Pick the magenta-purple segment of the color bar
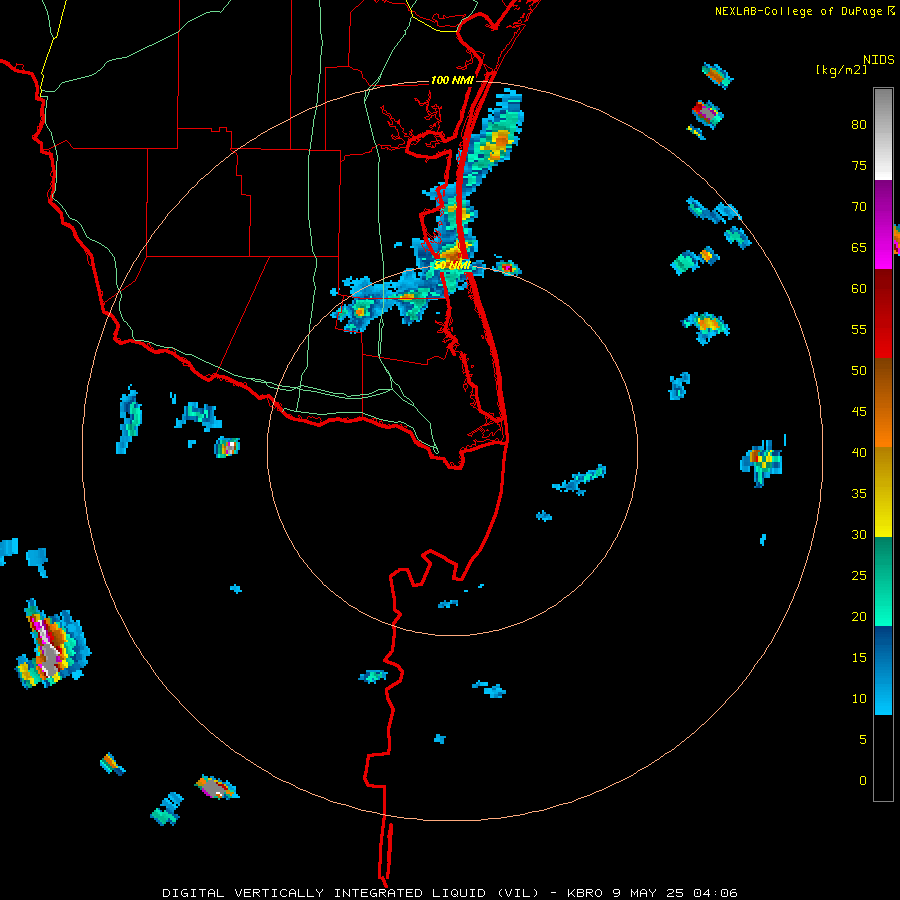900x900 pixels. (x=883, y=224)
